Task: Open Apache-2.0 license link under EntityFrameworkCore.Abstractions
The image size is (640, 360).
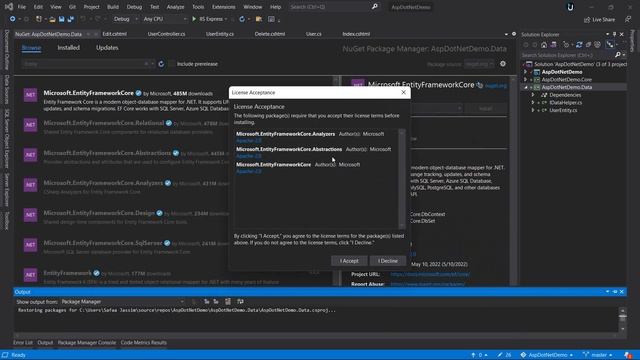Action: pos(249,156)
